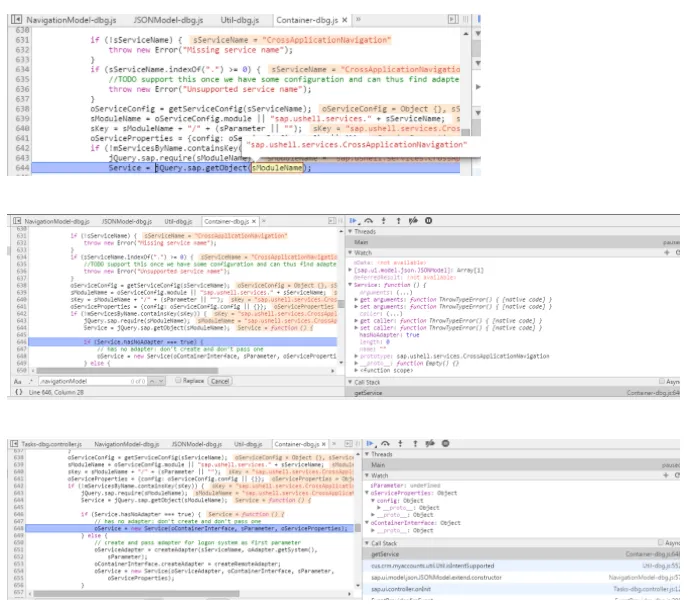Click horizontal scrollbar in bottom panel code editor
This screenshot has width=691, height=613.
(x=136, y=594)
